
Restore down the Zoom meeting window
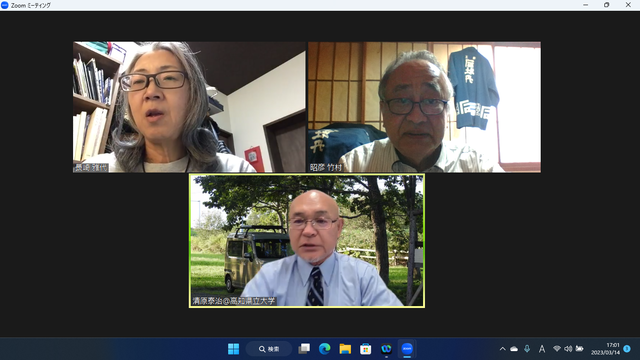(607, 5)
